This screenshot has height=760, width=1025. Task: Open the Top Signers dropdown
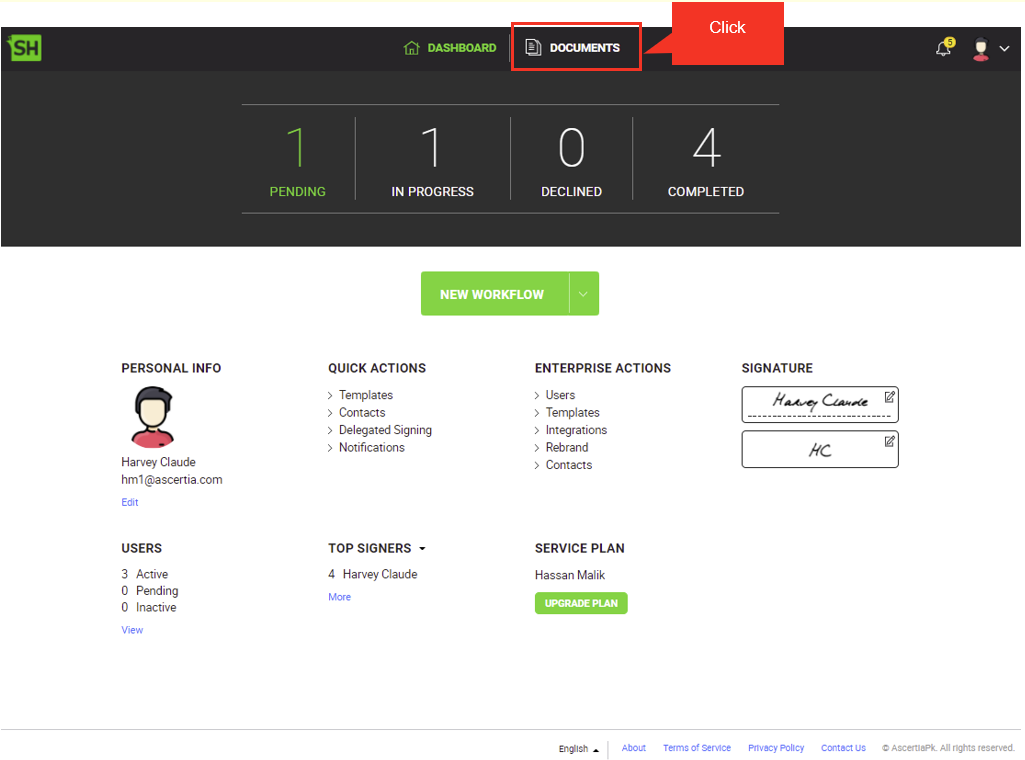coord(422,549)
